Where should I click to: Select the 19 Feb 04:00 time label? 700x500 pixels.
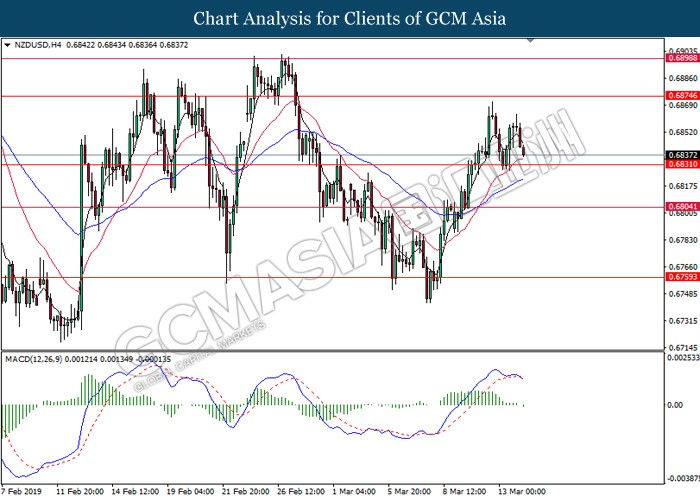[191, 492]
